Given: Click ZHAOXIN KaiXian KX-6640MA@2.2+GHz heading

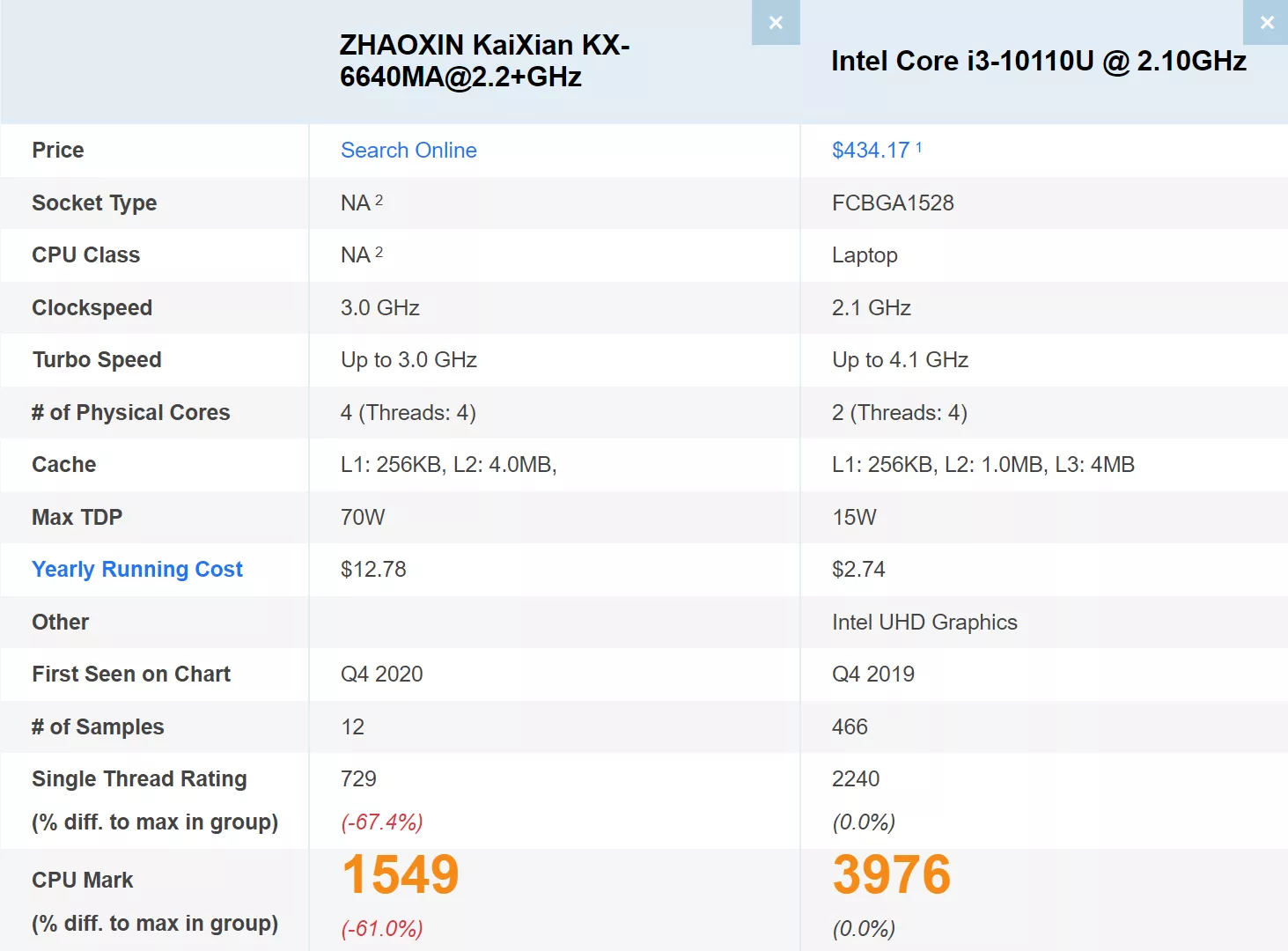Looking at the screenshot, I should (x=485, y=61).
